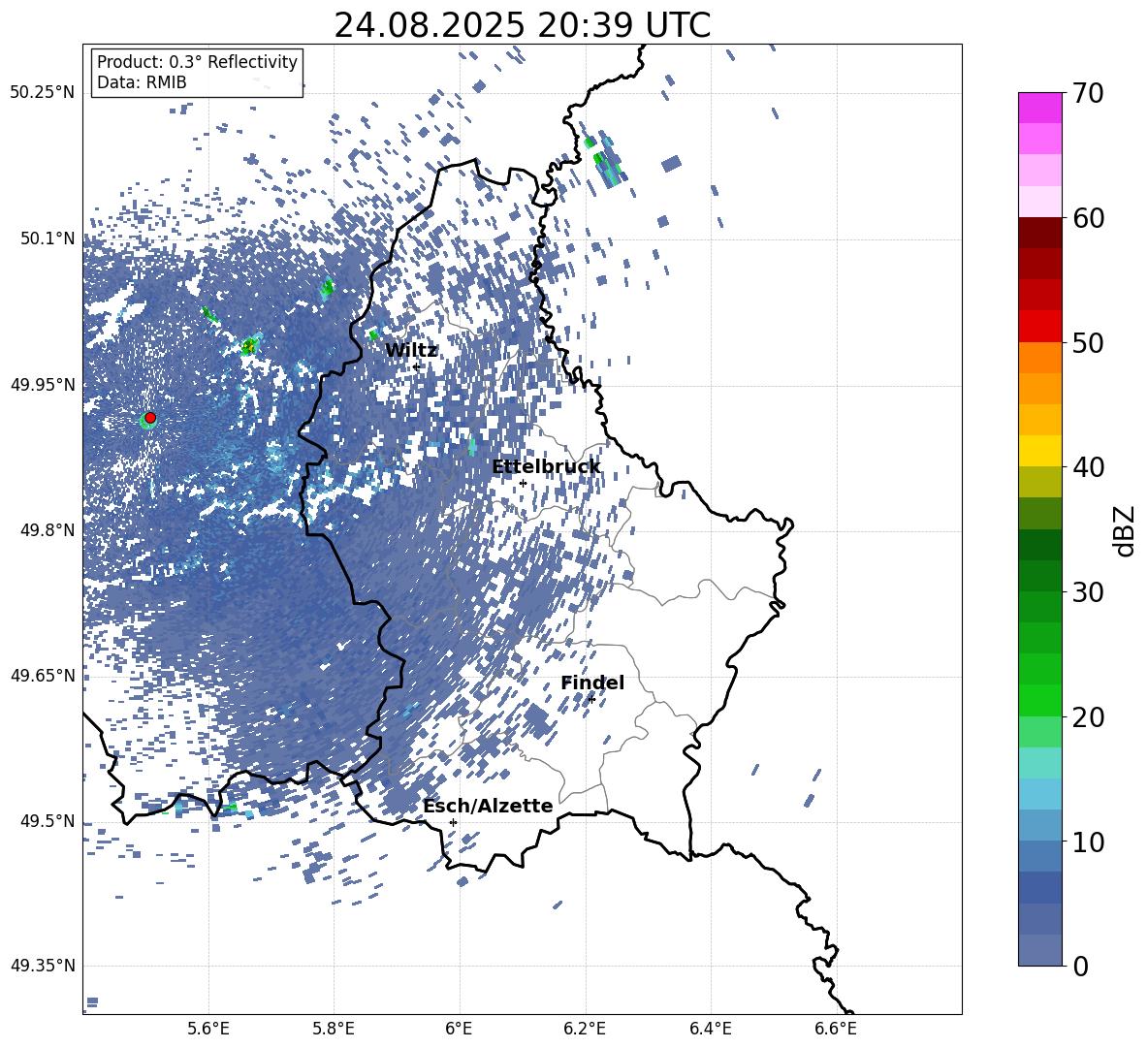The image size is (1148, 1048).
Task: Click the 20 colorbar tick label
Action: point(1089,717)
